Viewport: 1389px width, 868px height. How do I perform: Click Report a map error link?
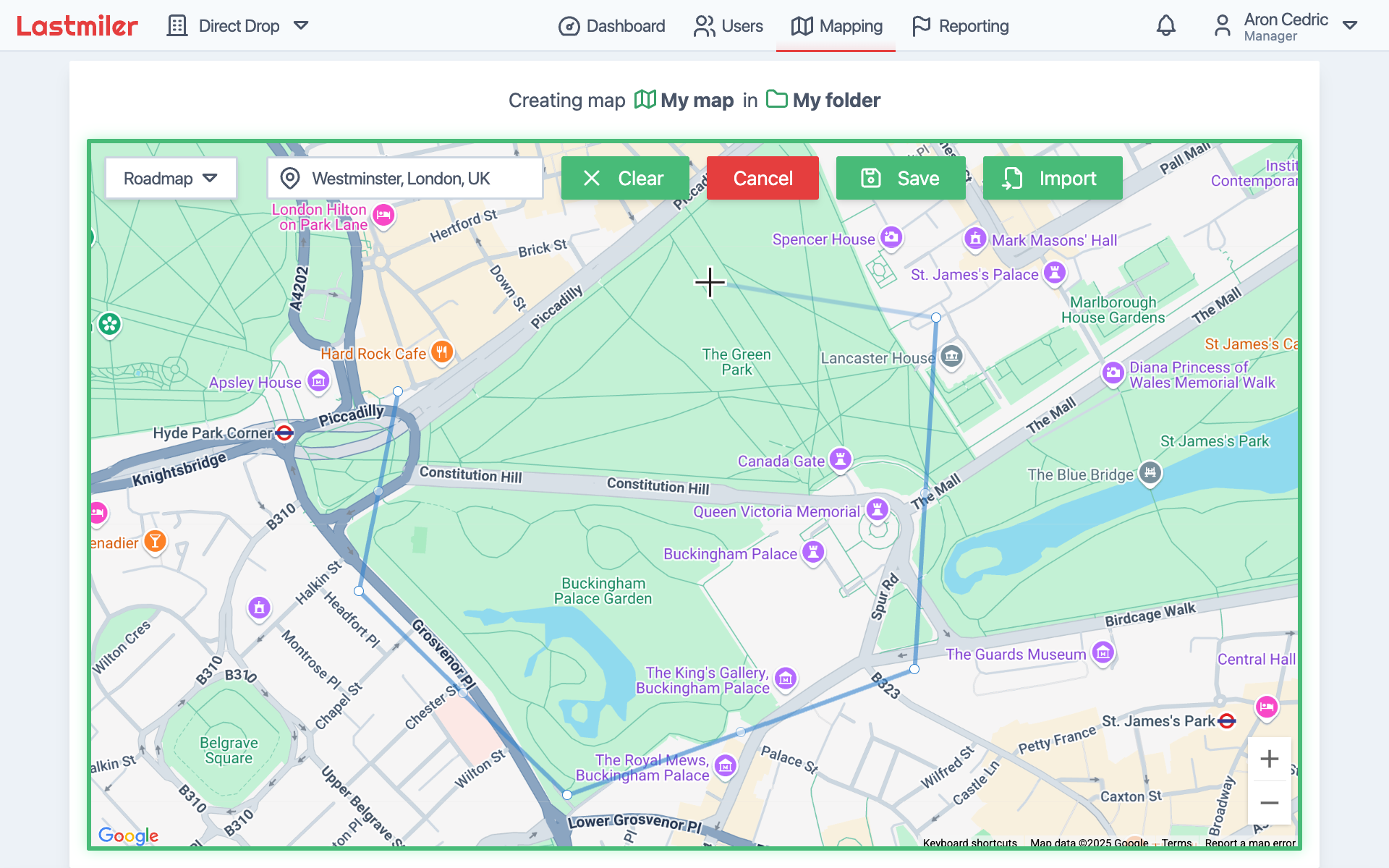[x=1250, y=843]
